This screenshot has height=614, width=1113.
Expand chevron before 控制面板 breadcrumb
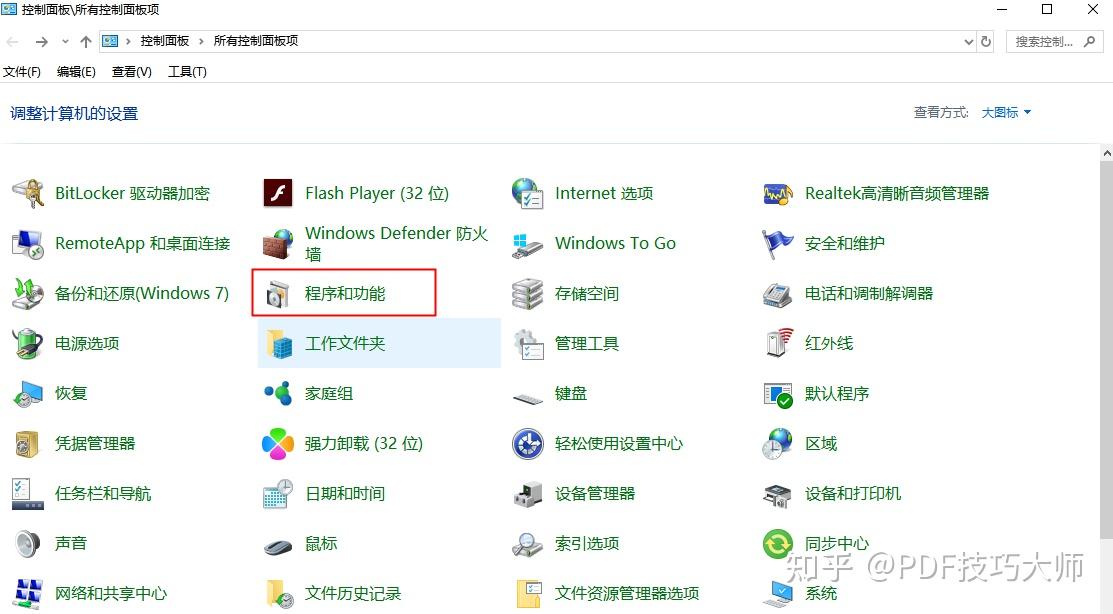pyautogui.click(x=128, y=41)
